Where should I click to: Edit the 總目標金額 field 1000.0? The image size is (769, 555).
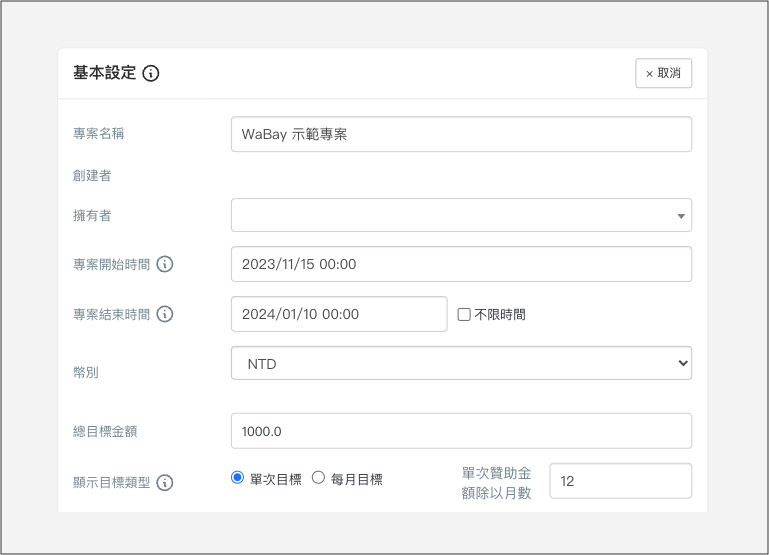point(461,431)
